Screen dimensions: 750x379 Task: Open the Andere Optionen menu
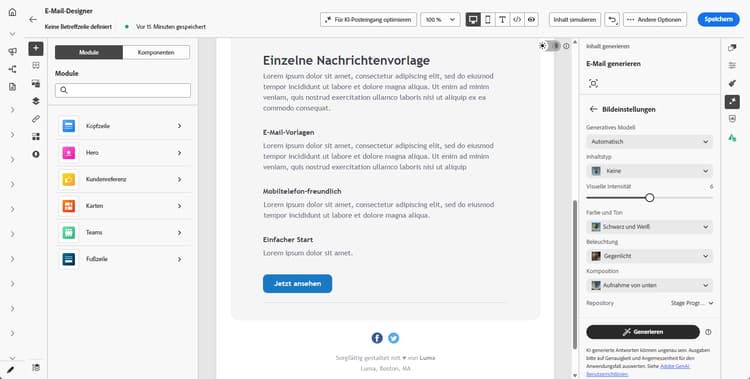[655, 20]
